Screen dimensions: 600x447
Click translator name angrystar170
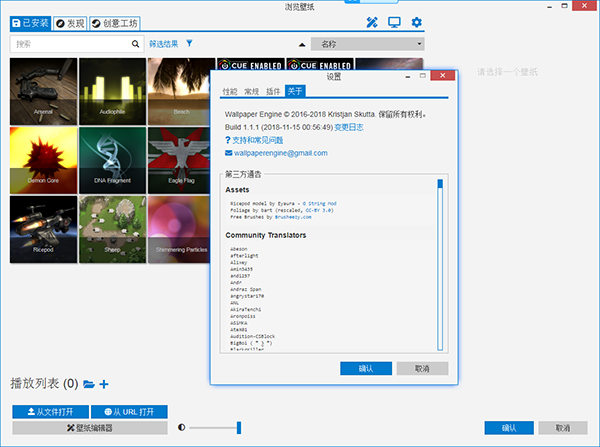(x=247, y=296)
